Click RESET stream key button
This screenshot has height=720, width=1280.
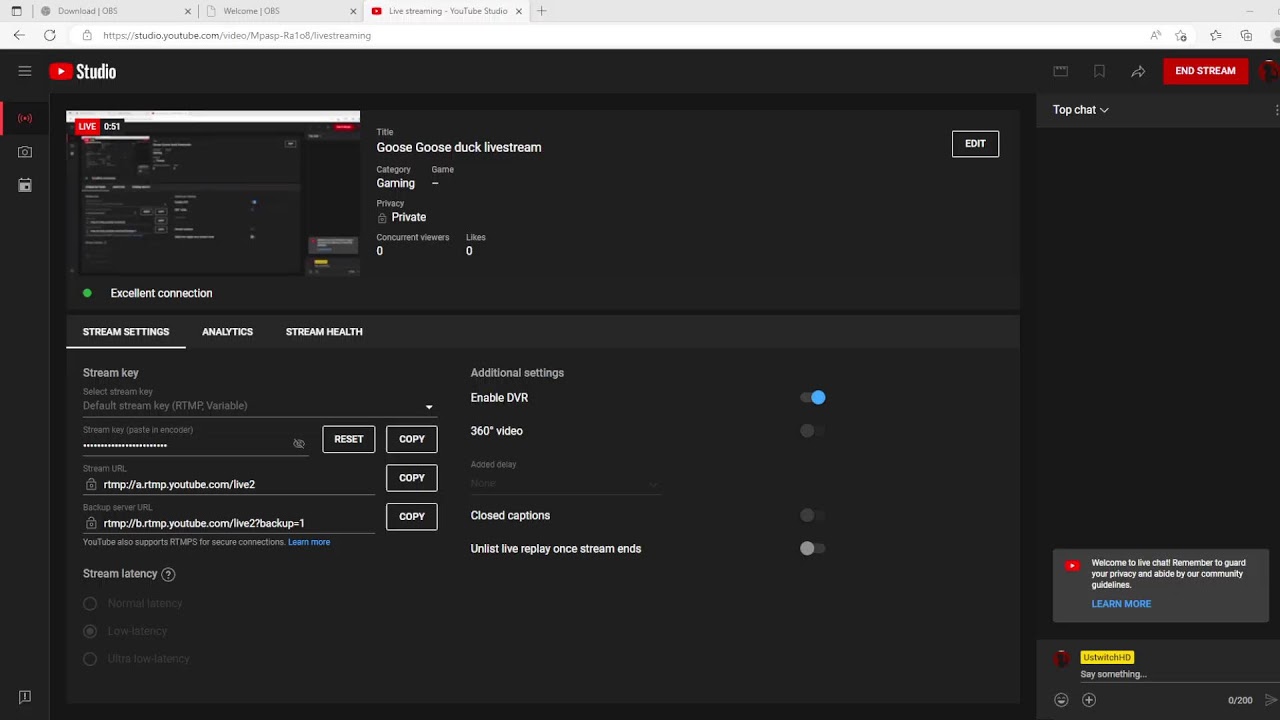[349, 439]
